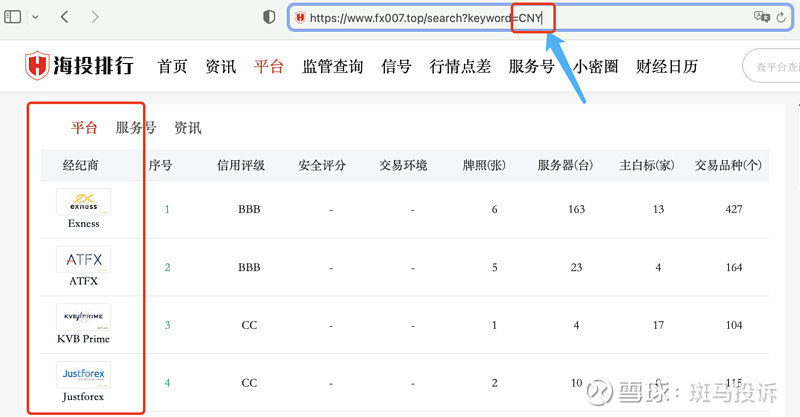The image size is (800, 417).
Task: Click the 服务器(台) column header
Action: click(x=565, y=165)
